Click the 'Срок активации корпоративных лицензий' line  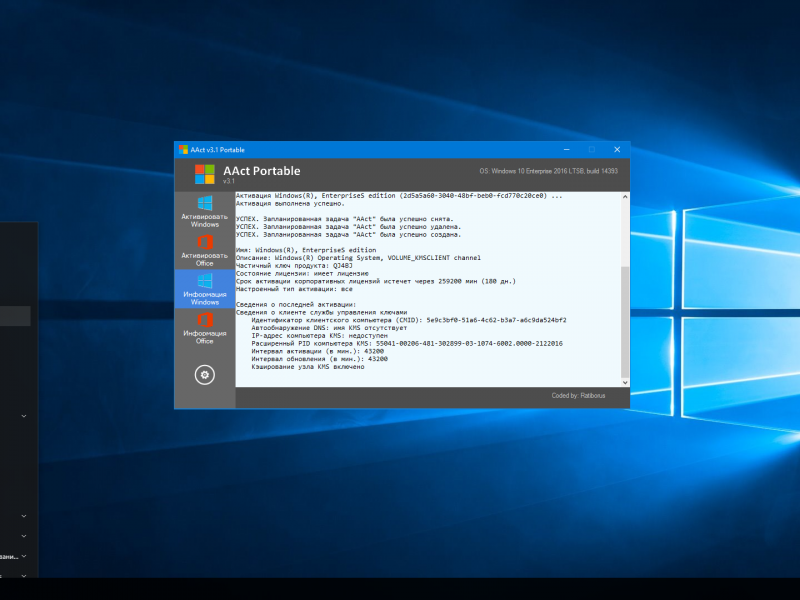point(376,281)
